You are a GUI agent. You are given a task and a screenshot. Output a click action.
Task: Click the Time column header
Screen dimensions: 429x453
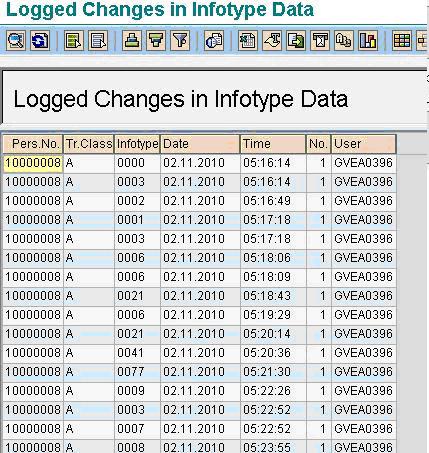[x=273, y=144]
